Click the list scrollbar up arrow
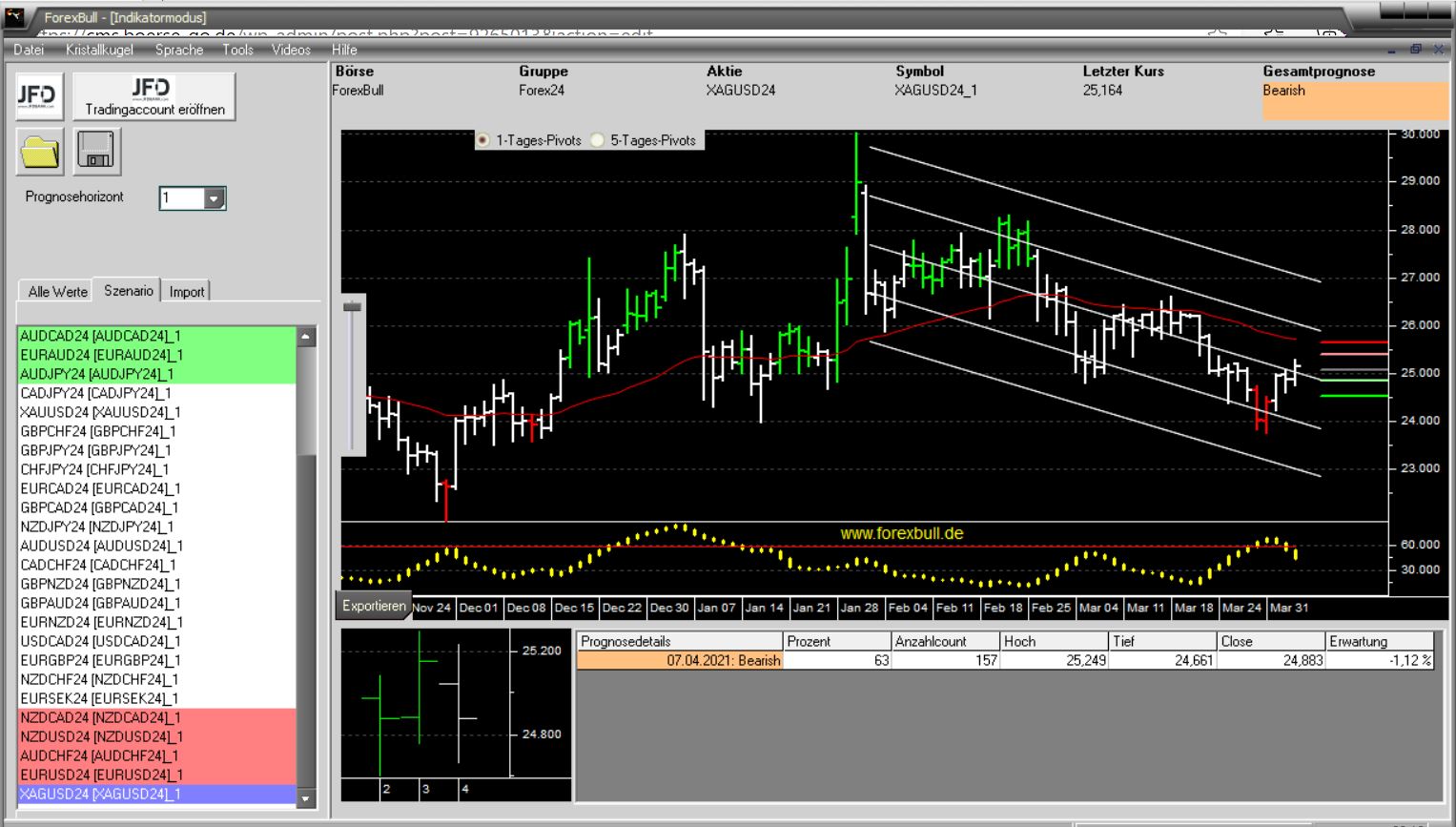 (x=306, y=337)
